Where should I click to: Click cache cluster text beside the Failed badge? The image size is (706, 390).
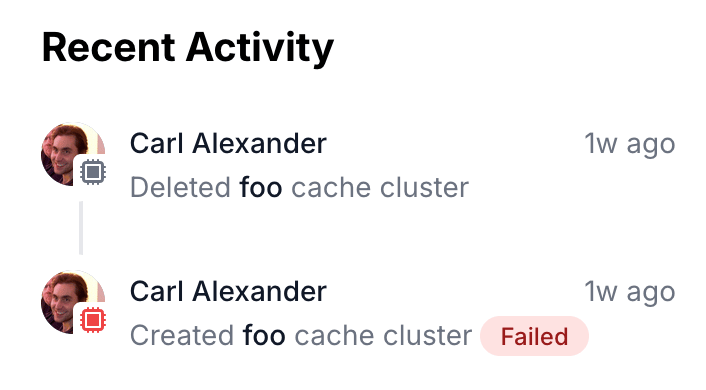(x=383, y=336)
